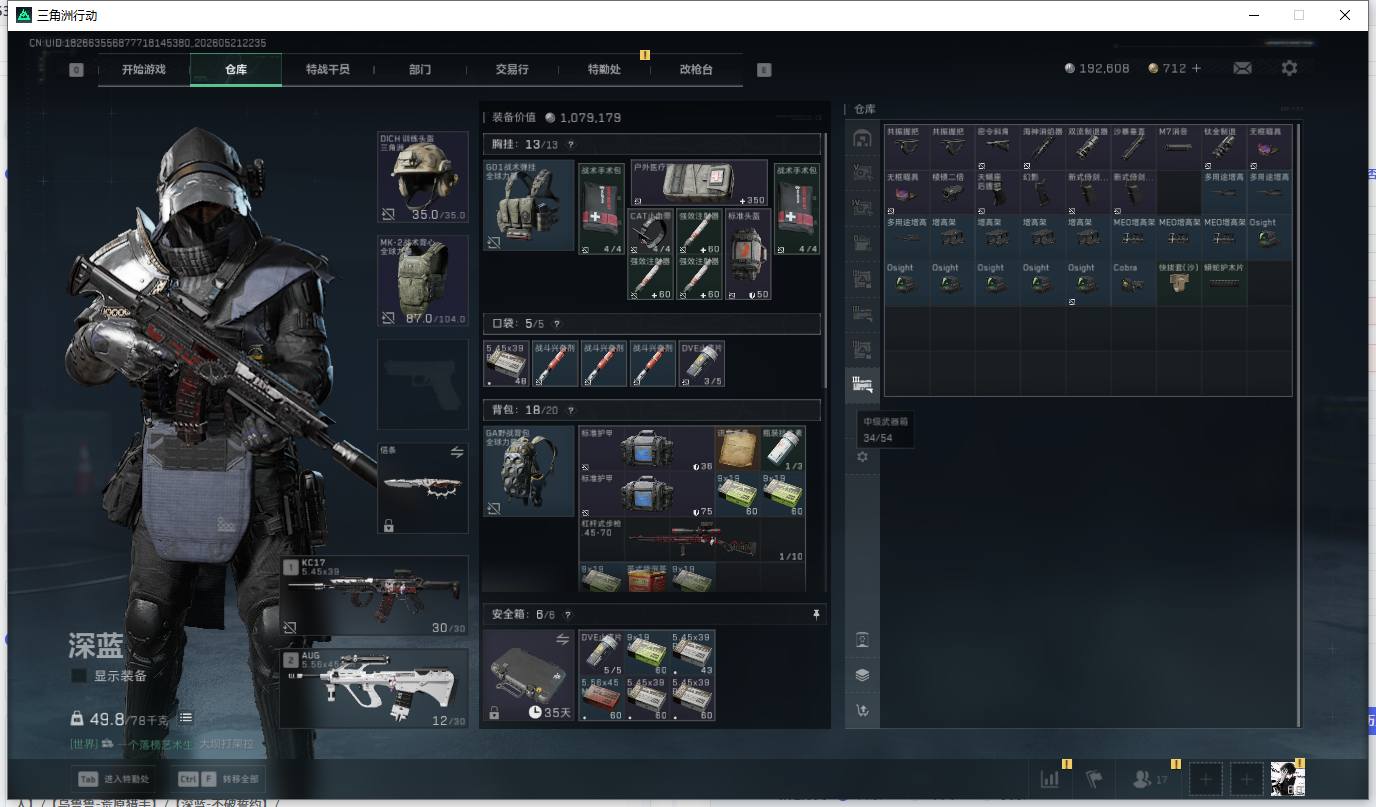Select the main warehouse icon in storage sidebar
1376x807 pixels.
pos(862,138)
